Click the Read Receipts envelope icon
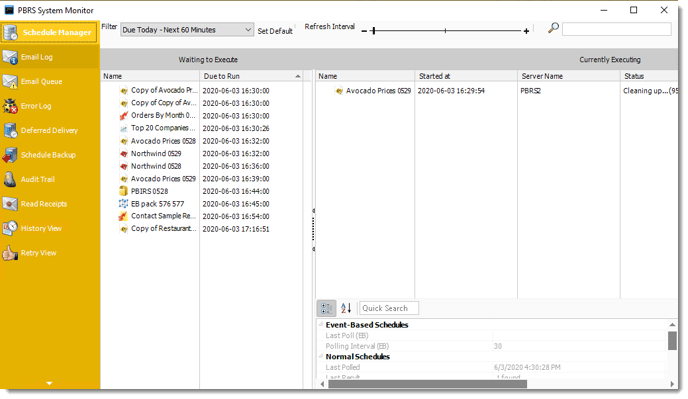 point(10,204)
